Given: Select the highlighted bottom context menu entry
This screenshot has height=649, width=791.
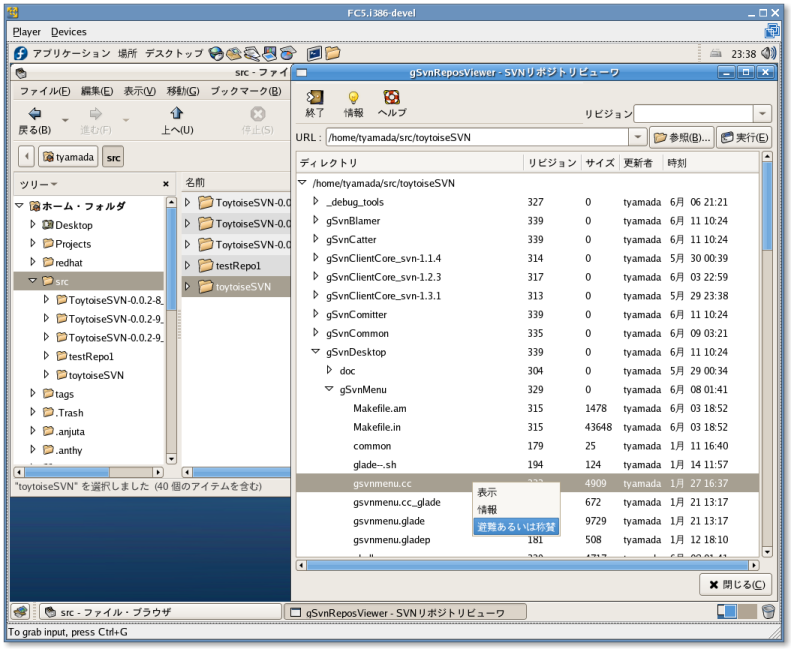Looking at the screenshot, I should 516,526.
